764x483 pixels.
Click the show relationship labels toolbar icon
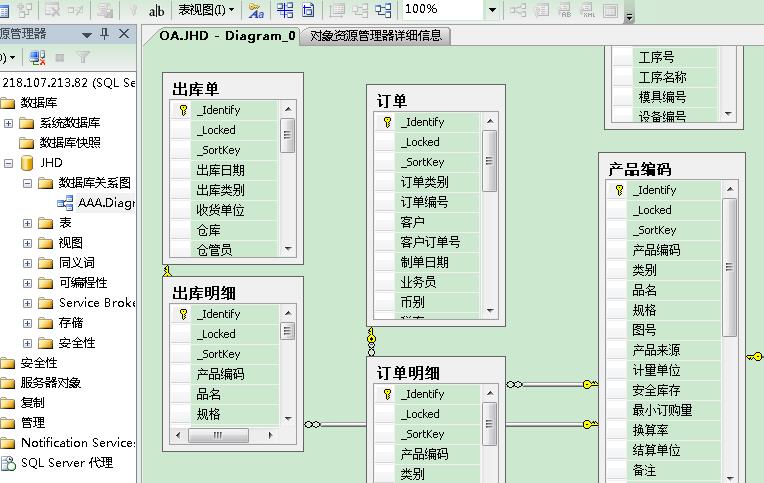point(256,10)
